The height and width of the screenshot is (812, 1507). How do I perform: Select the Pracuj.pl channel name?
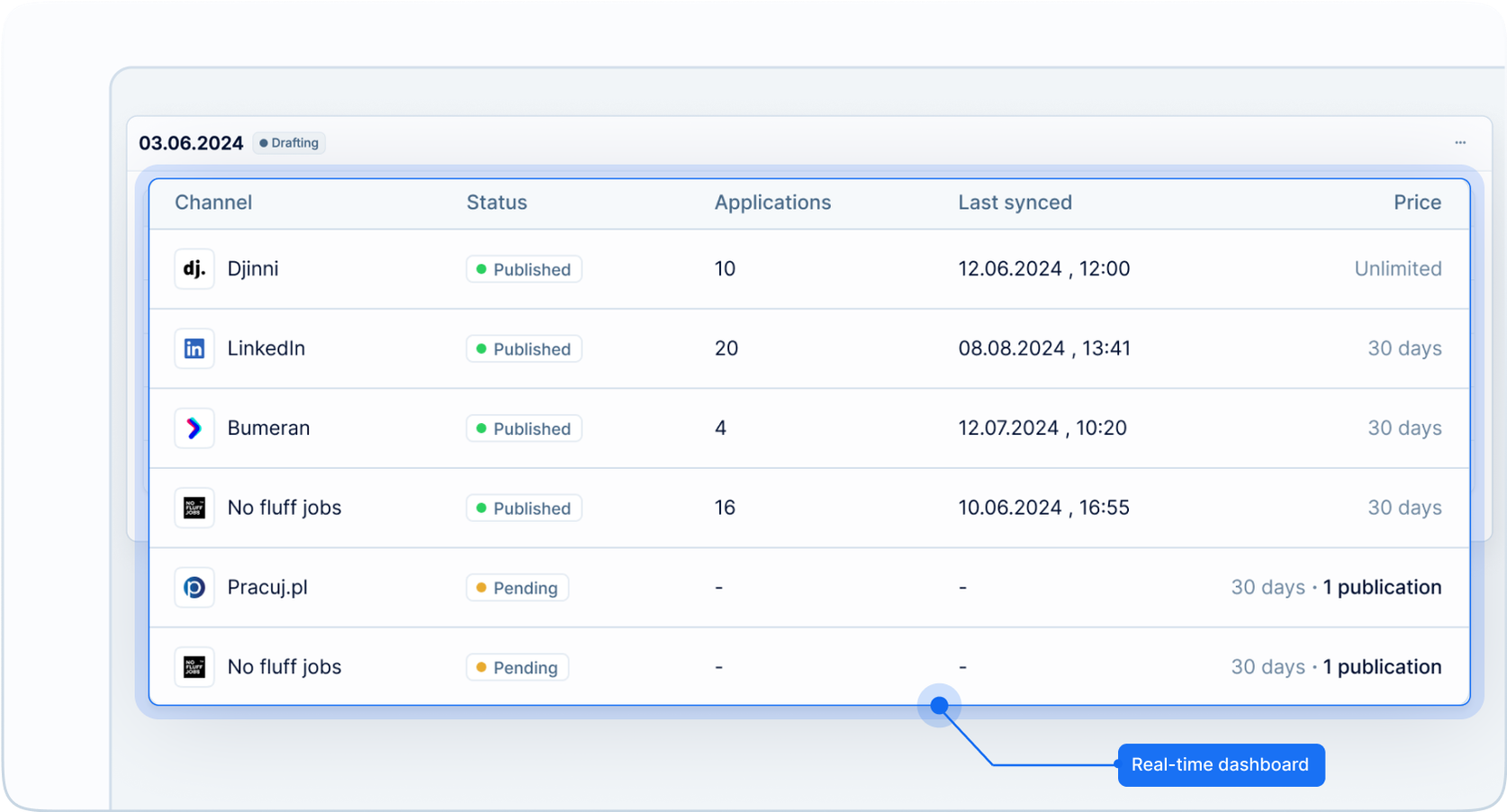click(267, 588)
